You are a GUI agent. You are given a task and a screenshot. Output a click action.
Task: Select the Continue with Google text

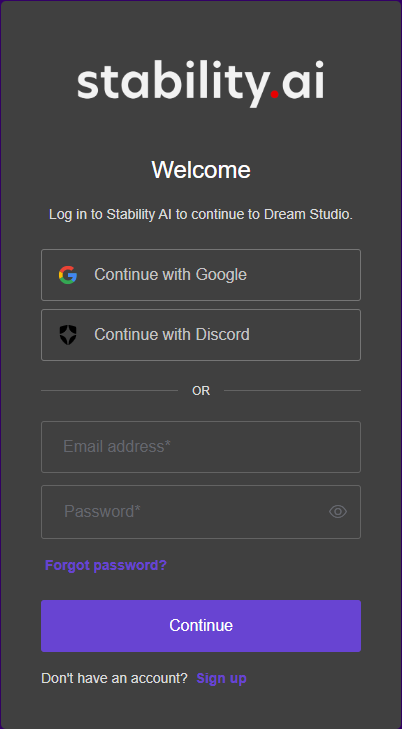[x=170, y=275]
